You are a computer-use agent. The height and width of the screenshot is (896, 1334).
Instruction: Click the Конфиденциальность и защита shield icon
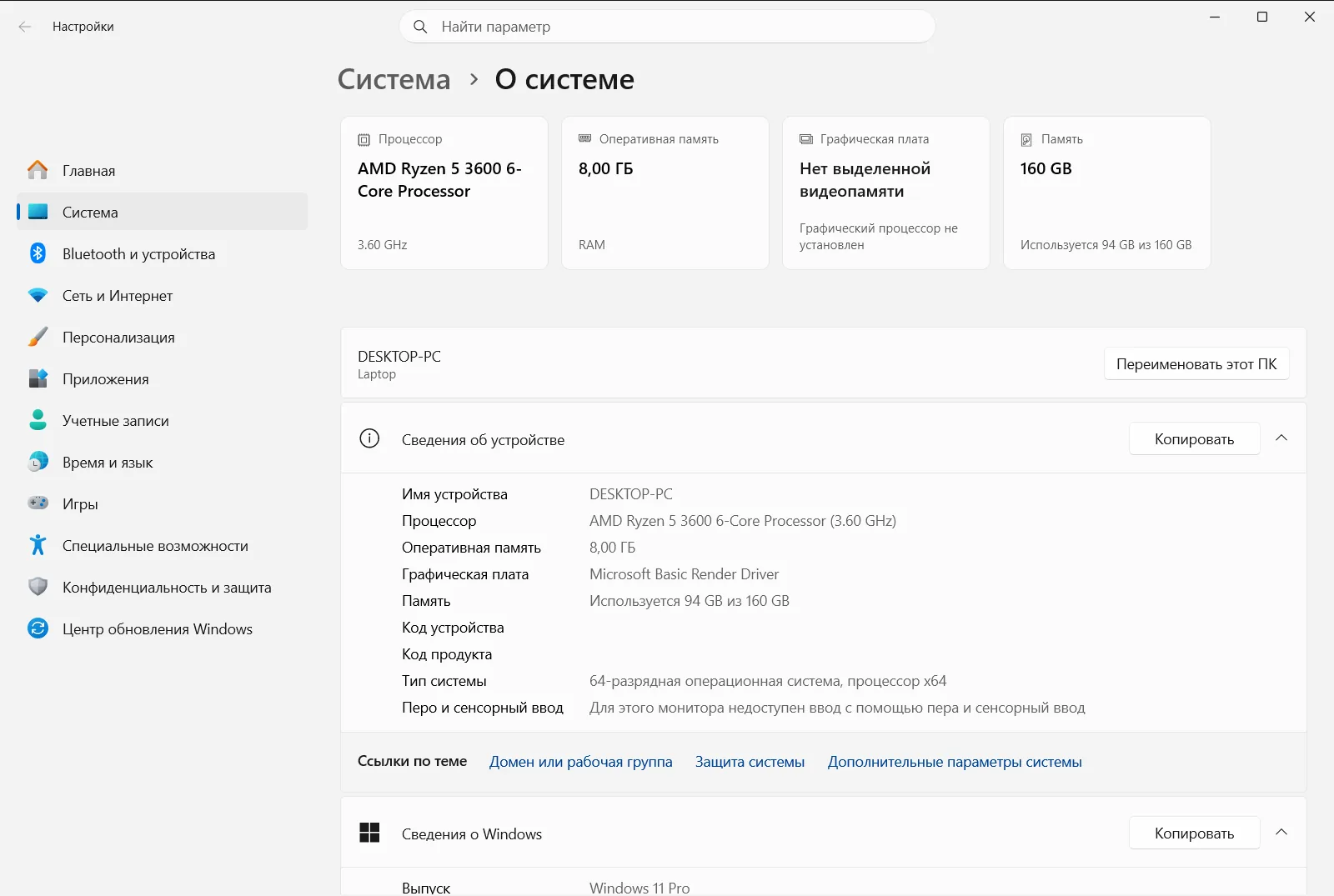pyautogui.click(x=38, y=587)
